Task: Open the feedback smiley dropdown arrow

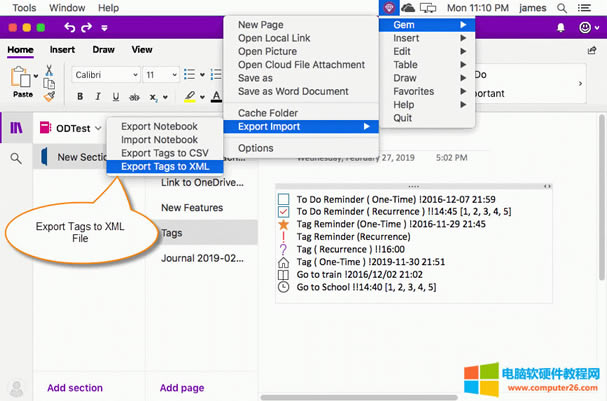Action: pos(597,28)
